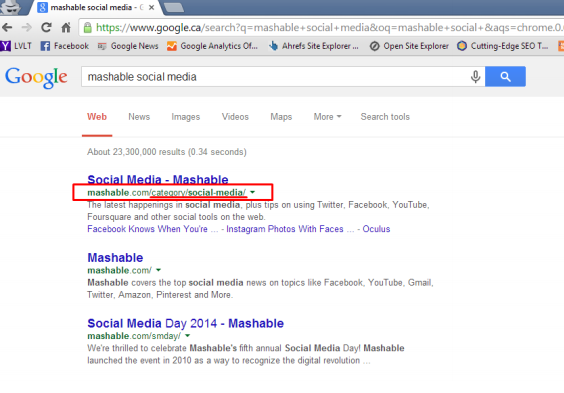This screenshot has width=564, height=393.
Task: Open Ahrefs Site Explorer bookmark
Action: click(314, 46)
